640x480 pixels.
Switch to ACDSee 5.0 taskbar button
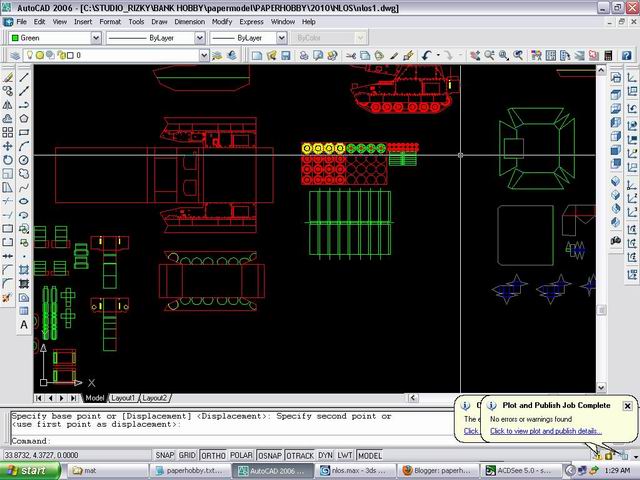[x=520, y=471]
